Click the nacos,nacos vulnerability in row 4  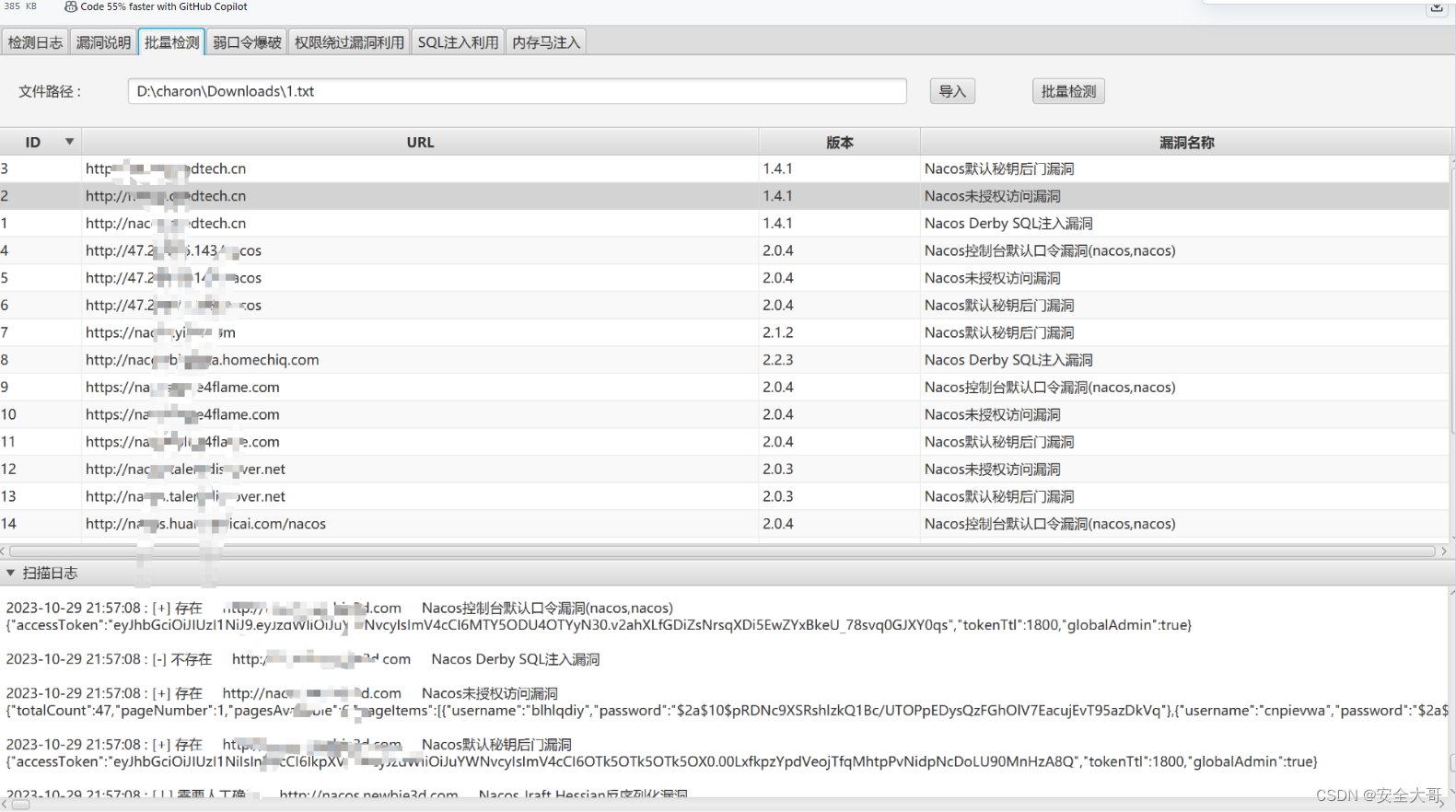1050,250
